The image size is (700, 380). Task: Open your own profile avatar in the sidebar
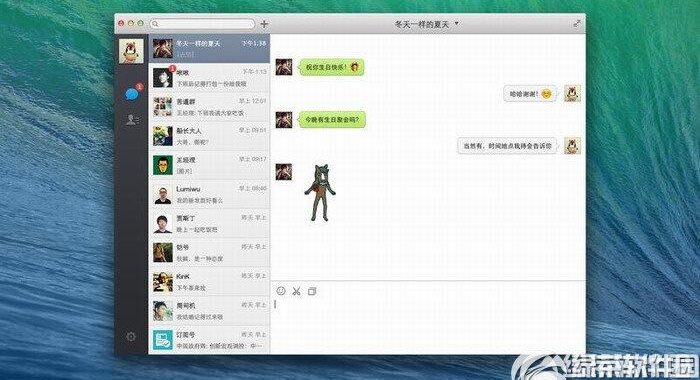point(131,50)
